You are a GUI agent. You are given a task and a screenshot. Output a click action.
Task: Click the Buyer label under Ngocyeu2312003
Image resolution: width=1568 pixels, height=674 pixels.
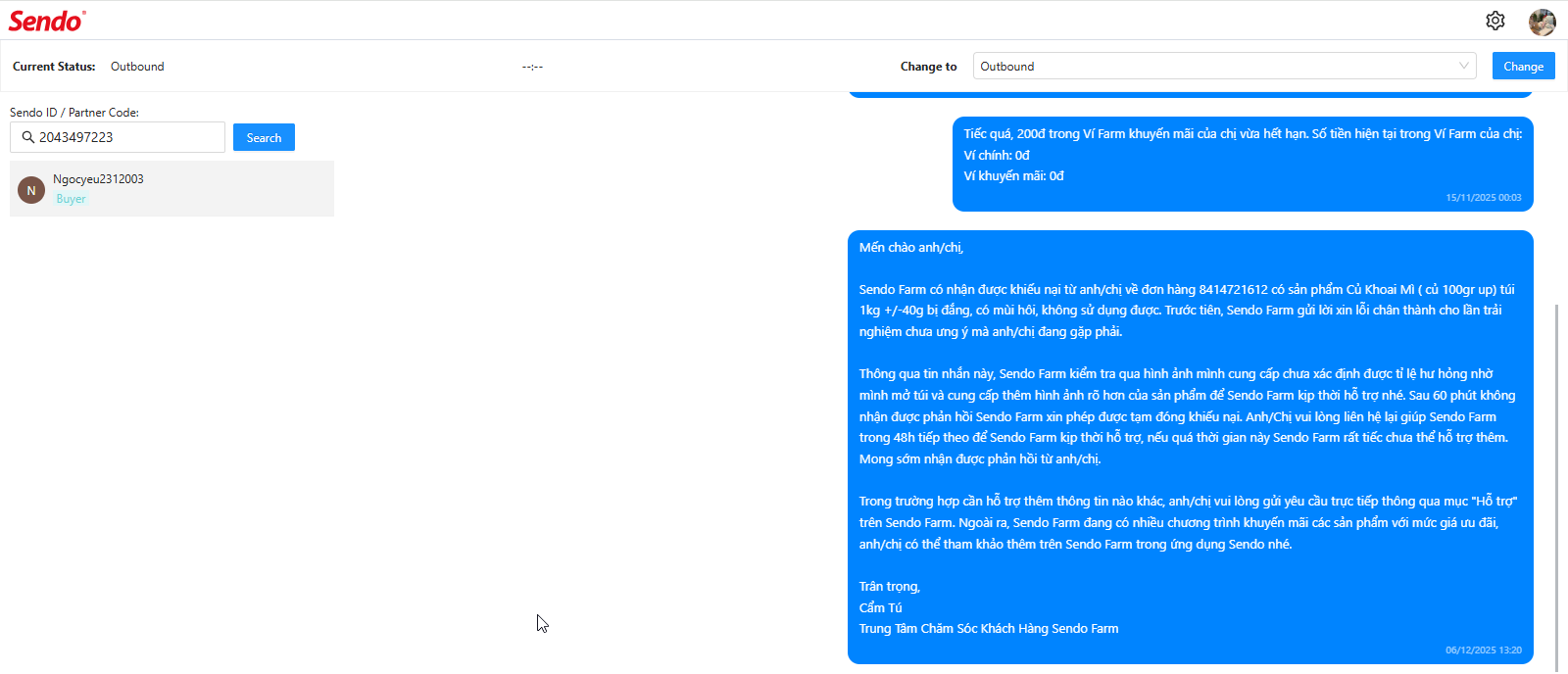[x=71, y=199]
